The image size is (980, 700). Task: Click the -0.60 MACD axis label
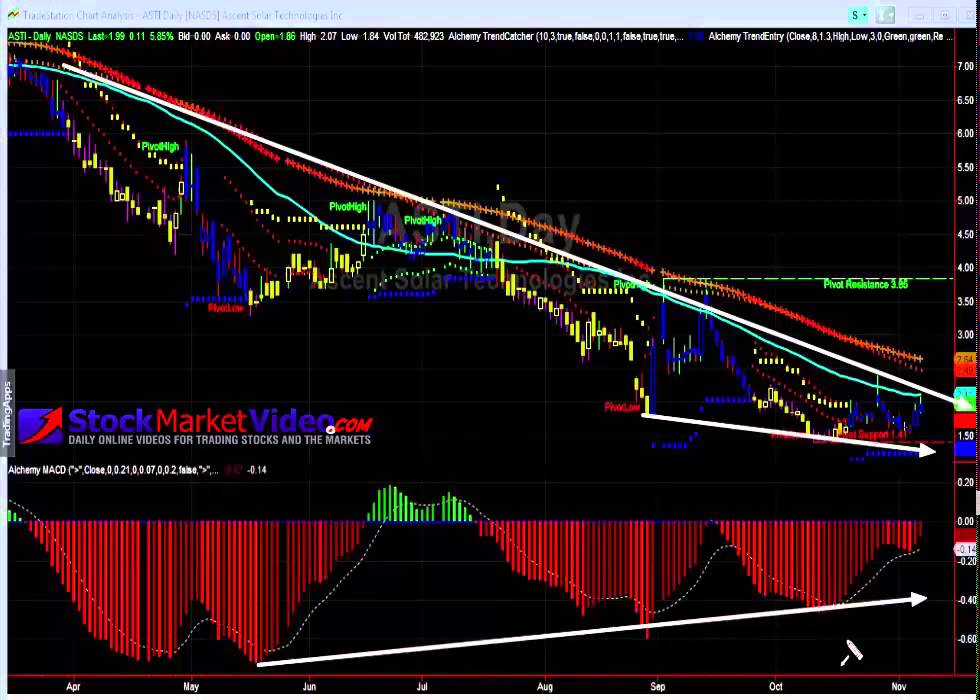(x=966, y=639)
